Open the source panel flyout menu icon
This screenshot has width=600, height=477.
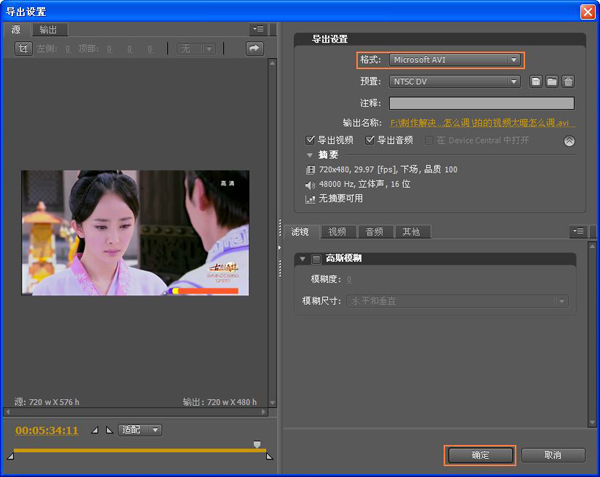tap(258, 29)
